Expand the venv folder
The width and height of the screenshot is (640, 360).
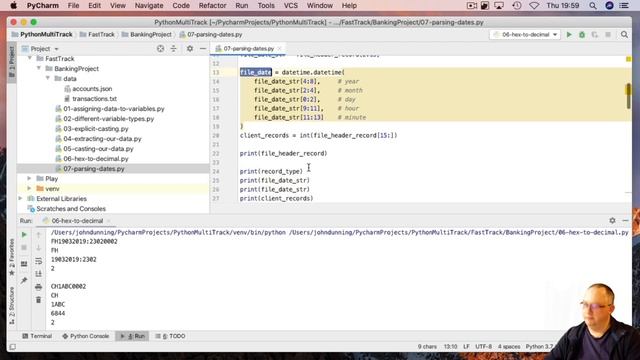(x=29, y=189)
